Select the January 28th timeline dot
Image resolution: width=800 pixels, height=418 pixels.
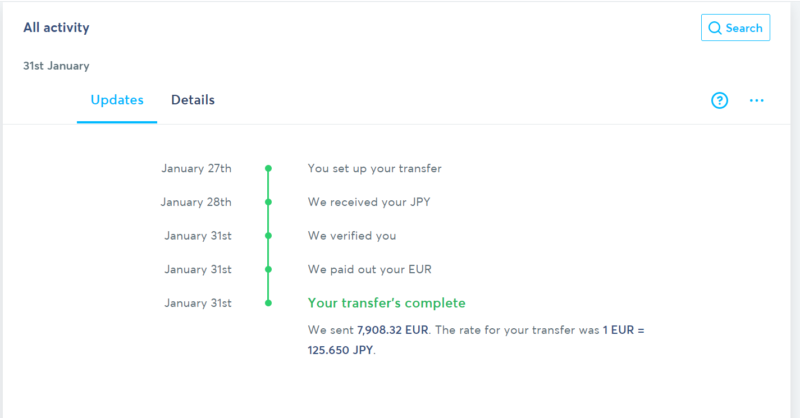click(268, 202)
